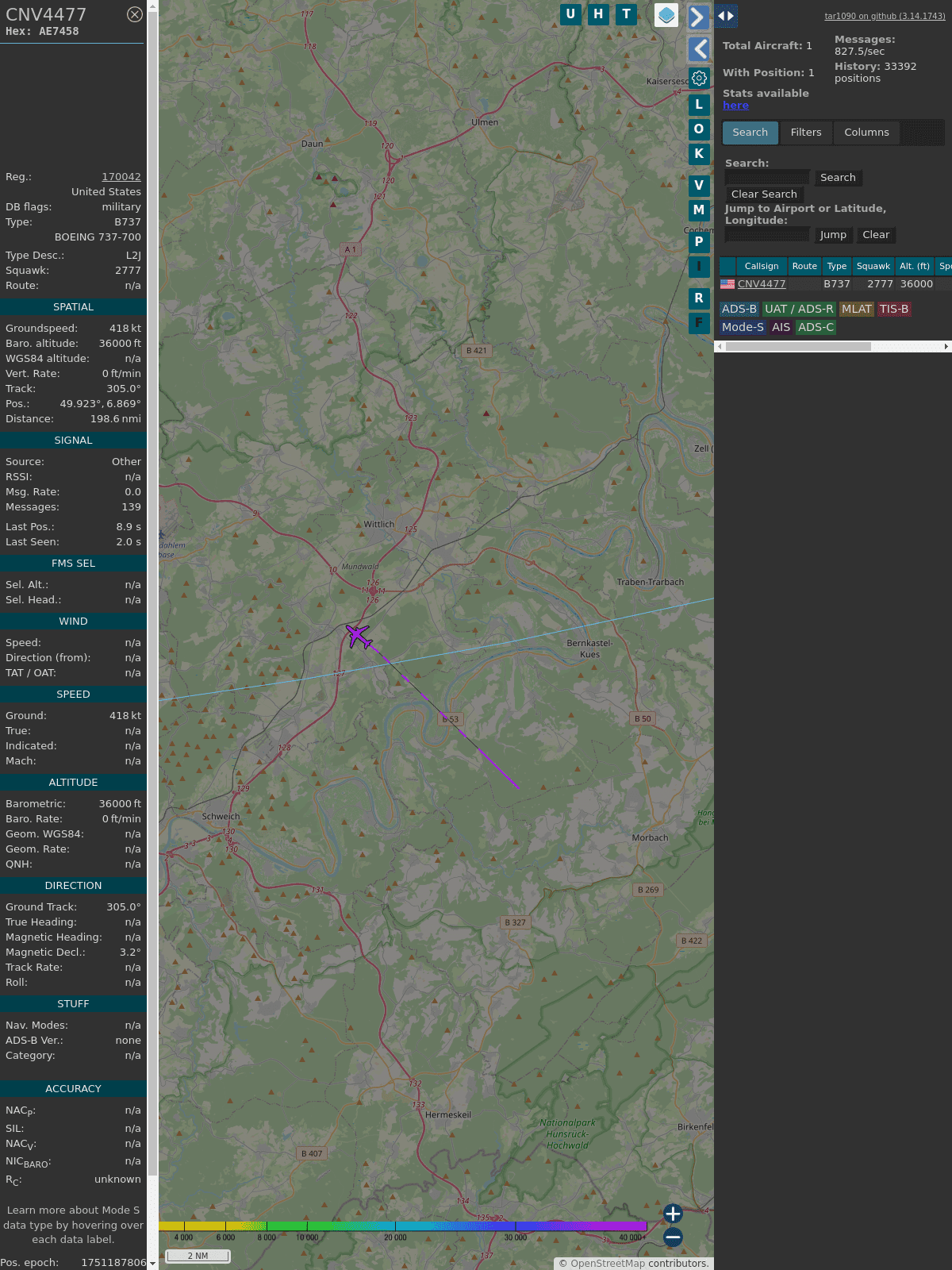Zoom in with the plus button

tap(673, 1214)
